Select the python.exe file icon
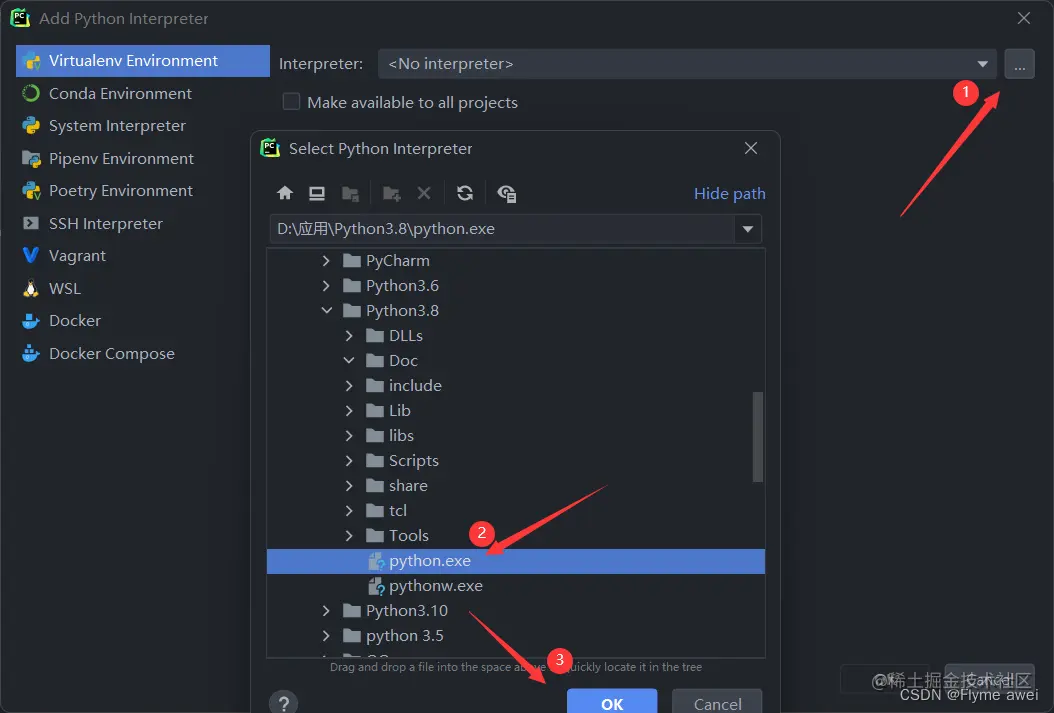Image resolution: width=1054 pixels, height=713 pixels. tap(376, 561)
